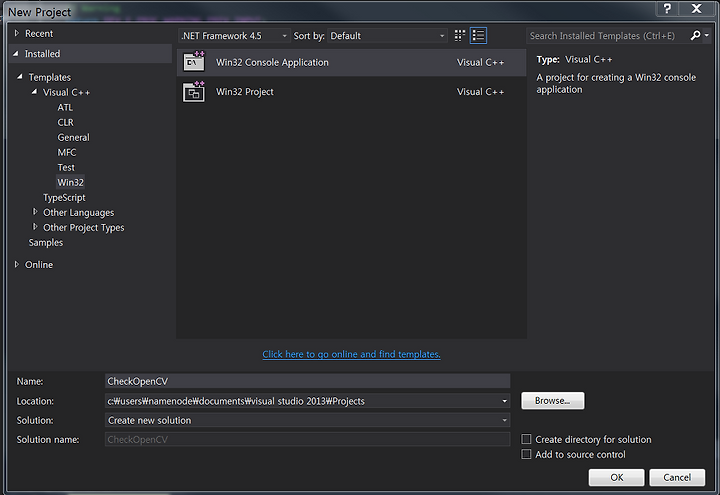Click the Win32 Project template icon

(194, 92)
